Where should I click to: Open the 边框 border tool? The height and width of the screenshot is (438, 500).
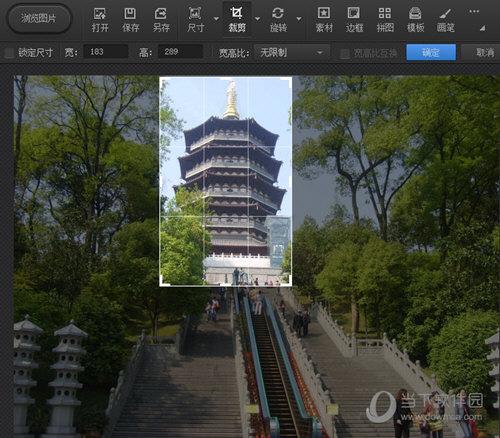pyautogui.click(x=354, y=20)
